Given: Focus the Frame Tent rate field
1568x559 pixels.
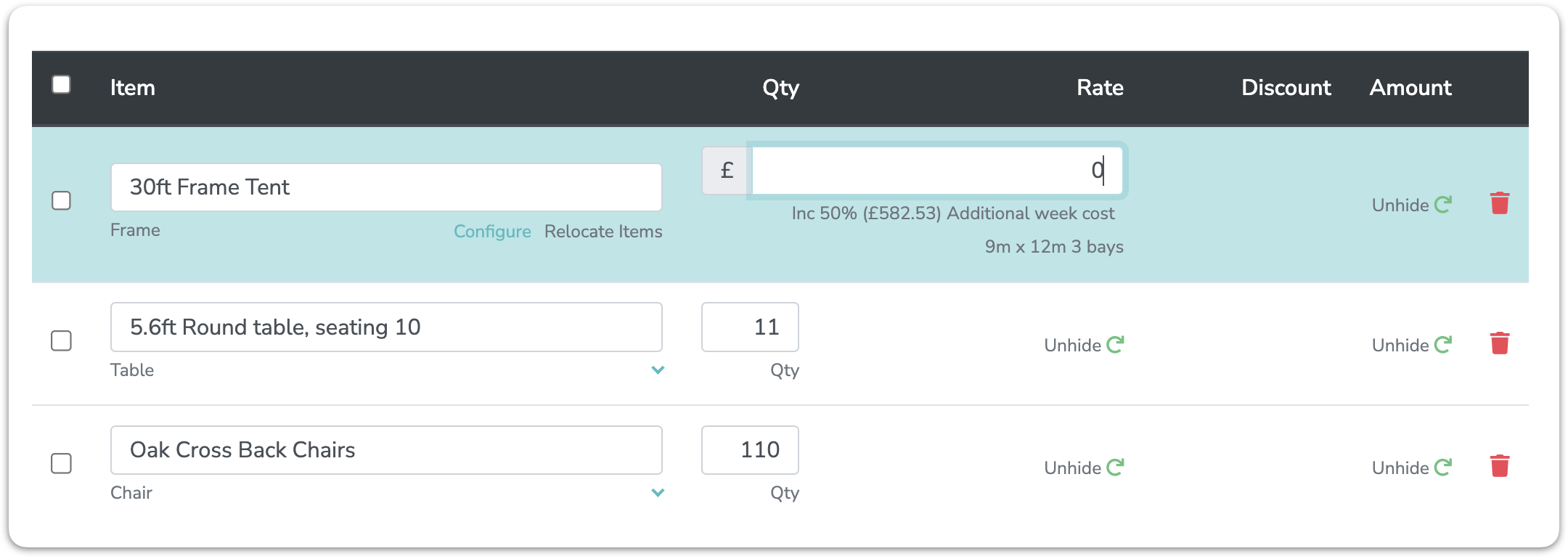Looking at the screenshot, I should 936,171.
